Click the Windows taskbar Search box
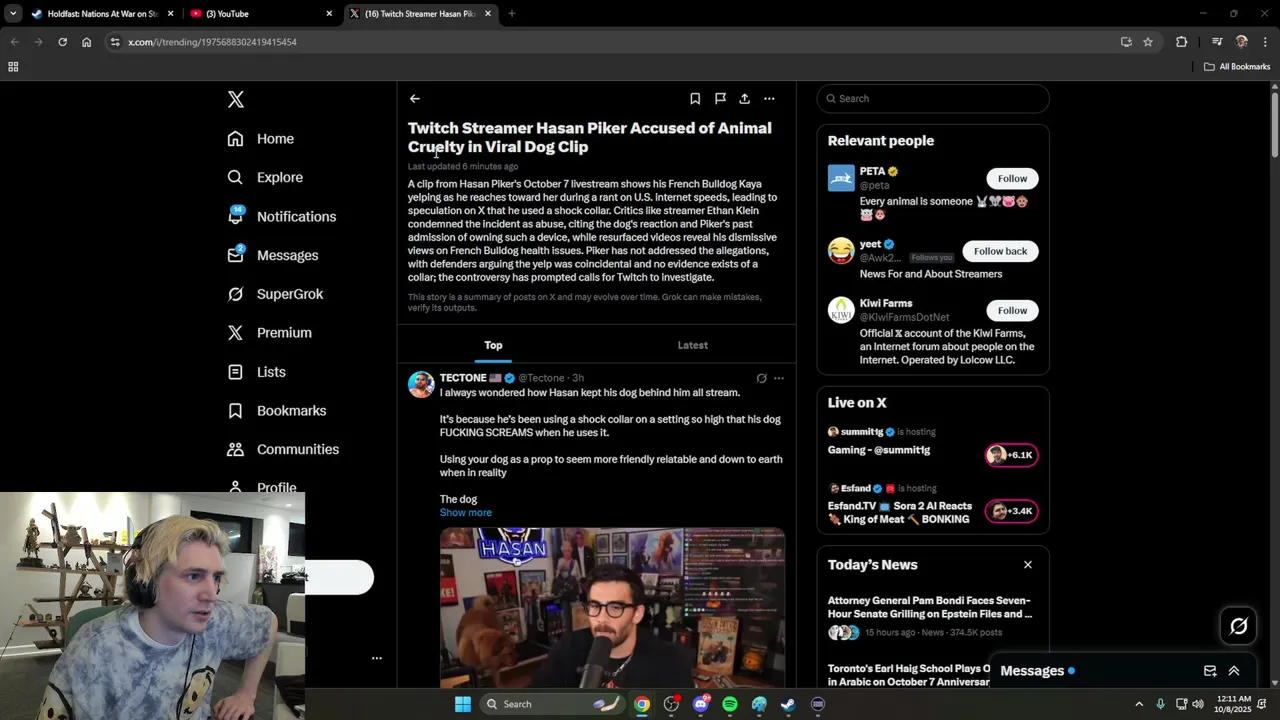Screen dimensions: 1280x720 (x=552, y=704)
